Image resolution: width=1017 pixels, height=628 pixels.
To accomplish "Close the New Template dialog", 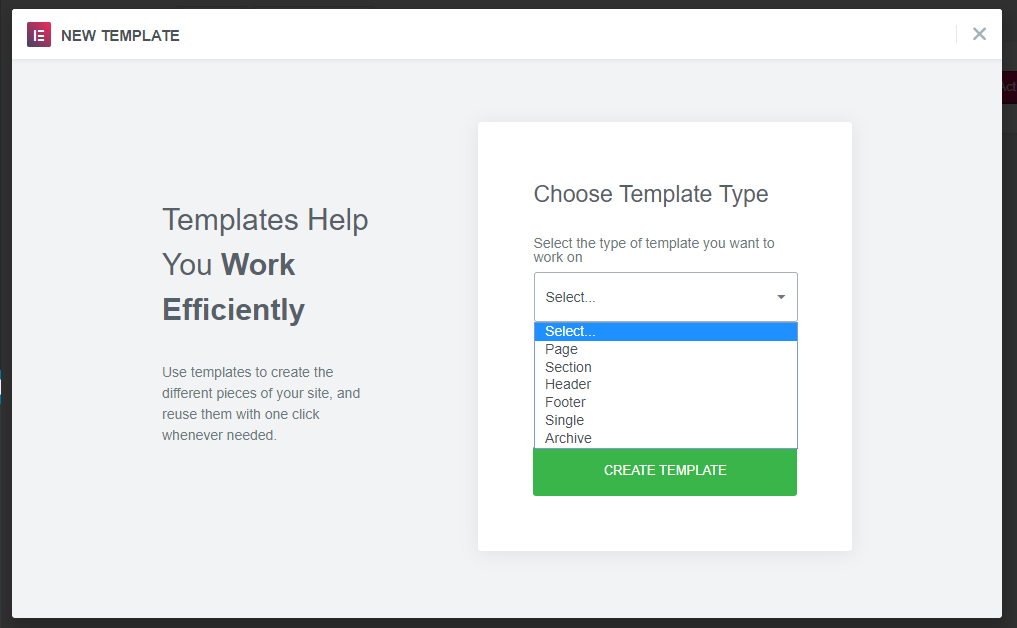I will pos(979,34).
